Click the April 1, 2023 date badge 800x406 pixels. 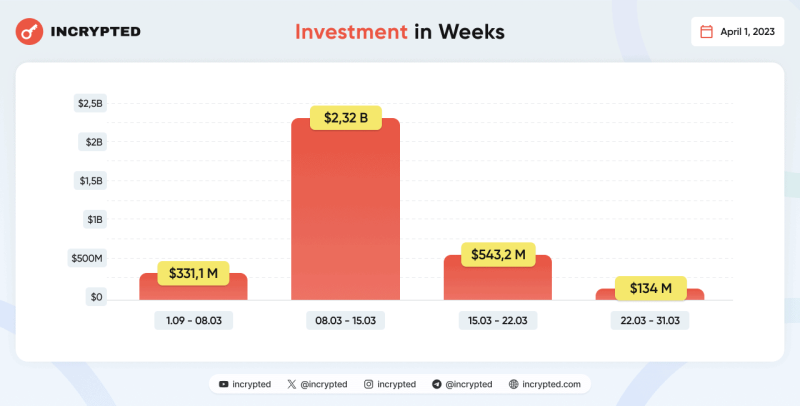pos(737,32)
